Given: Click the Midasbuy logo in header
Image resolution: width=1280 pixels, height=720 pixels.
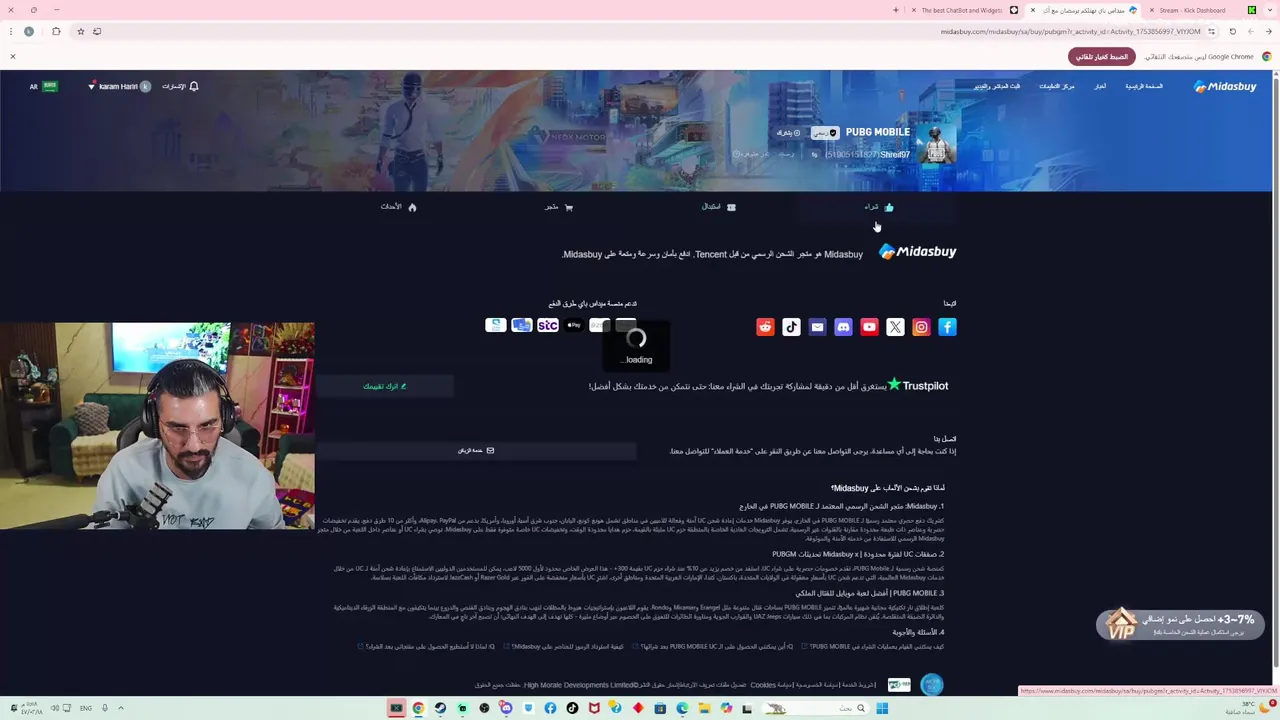Looking at the screenshot, I should tap(1225, 86).
